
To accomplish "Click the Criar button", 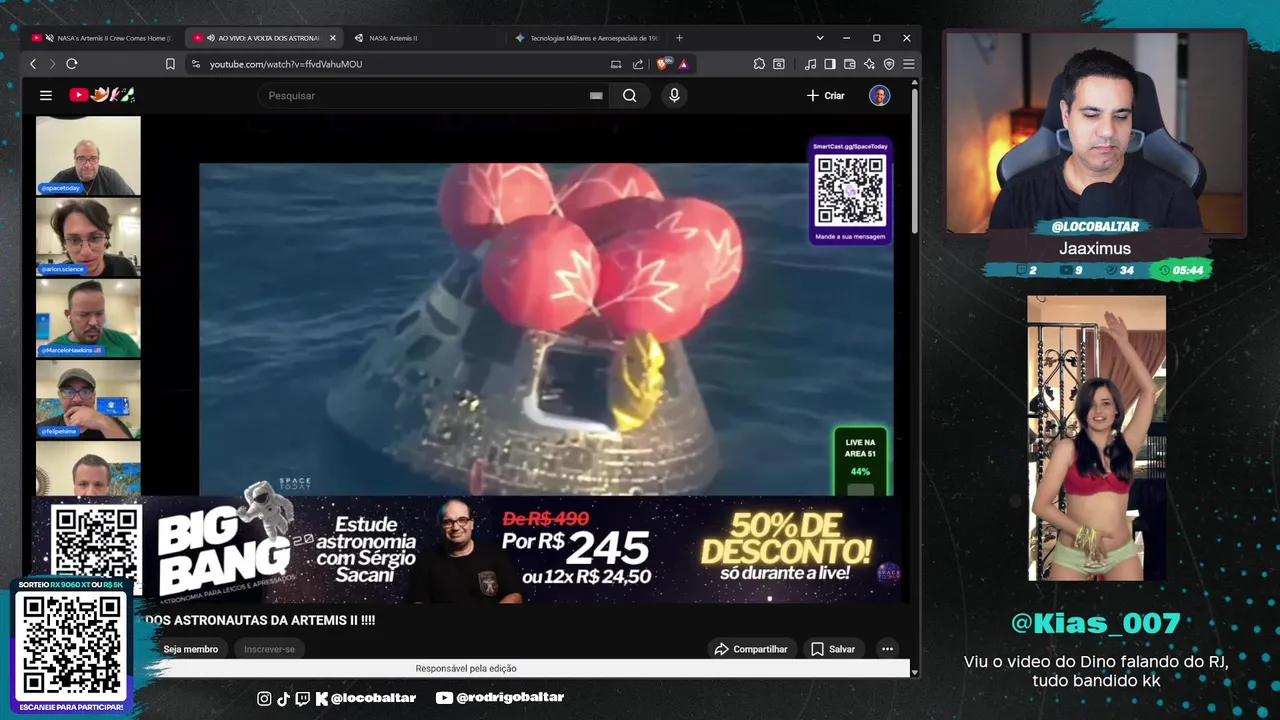I will pos(826,95).
